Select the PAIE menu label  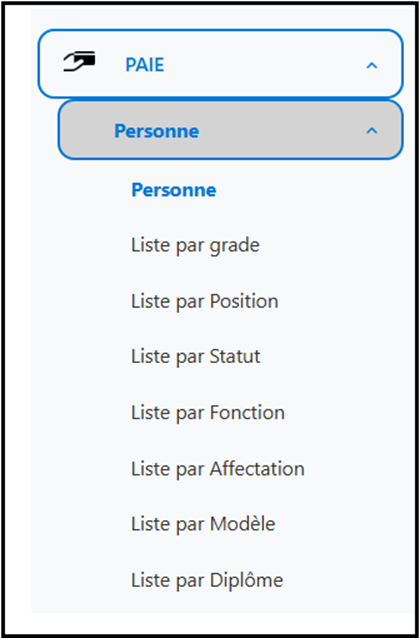tap(144, 65)
